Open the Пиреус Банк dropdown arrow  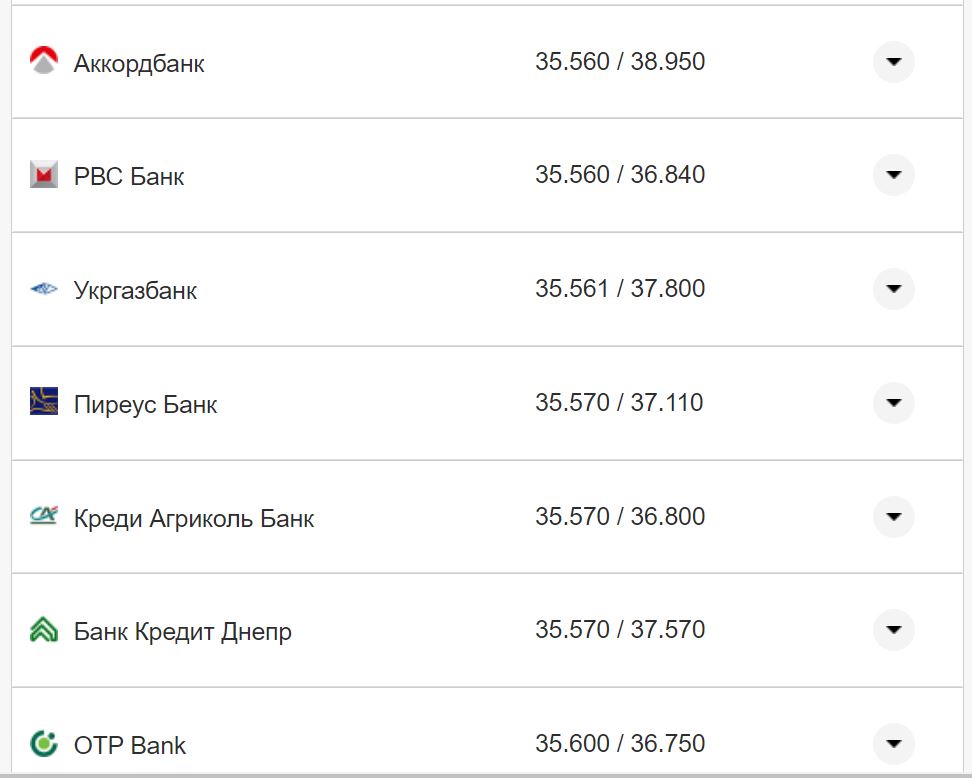(893, 403)
